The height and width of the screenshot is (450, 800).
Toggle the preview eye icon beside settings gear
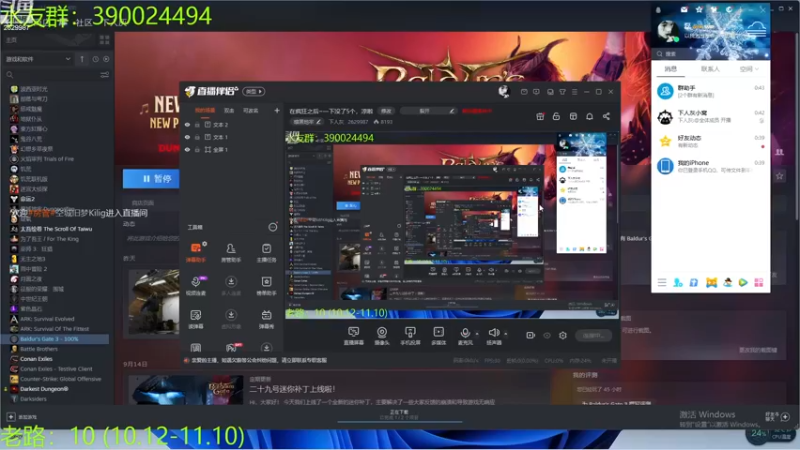547,336
